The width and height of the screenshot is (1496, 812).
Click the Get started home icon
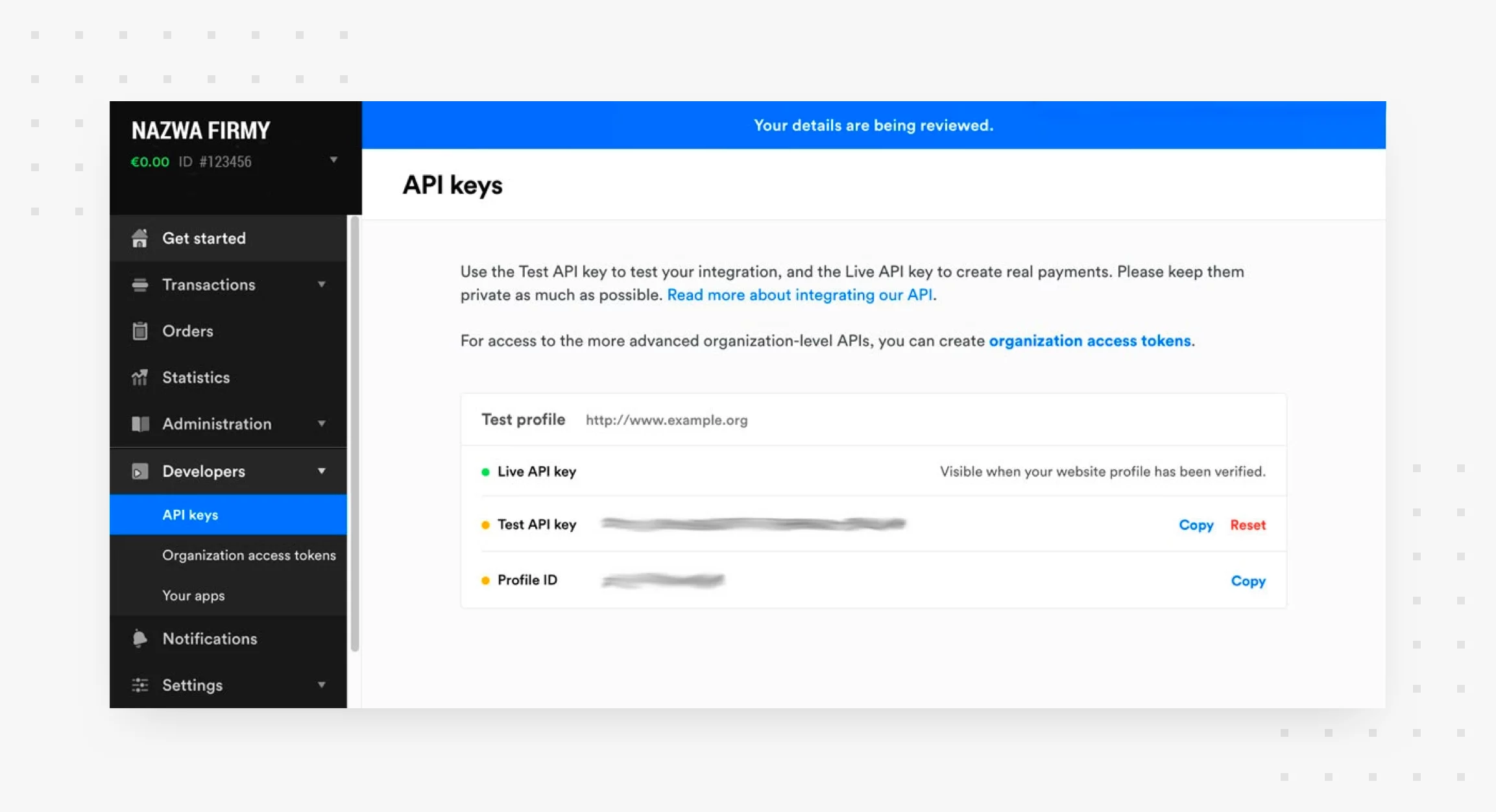[x=139, y=238]
